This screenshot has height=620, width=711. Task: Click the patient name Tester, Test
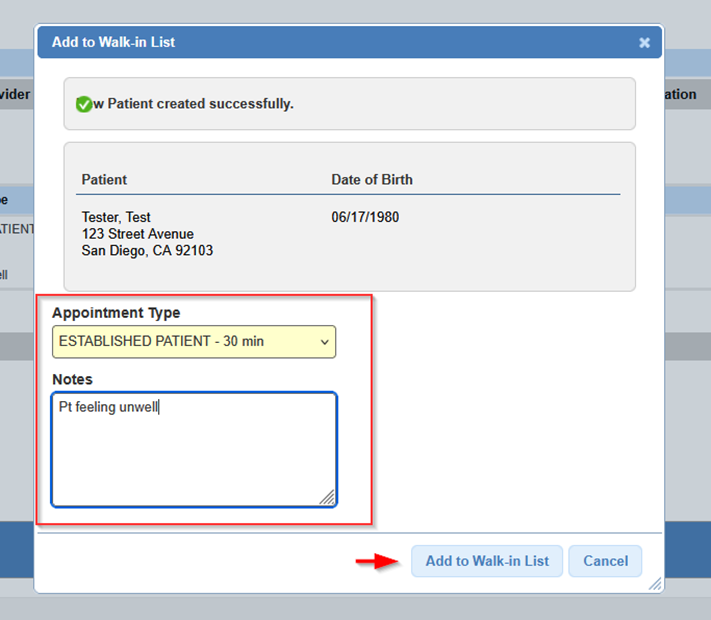click(116, 217)
